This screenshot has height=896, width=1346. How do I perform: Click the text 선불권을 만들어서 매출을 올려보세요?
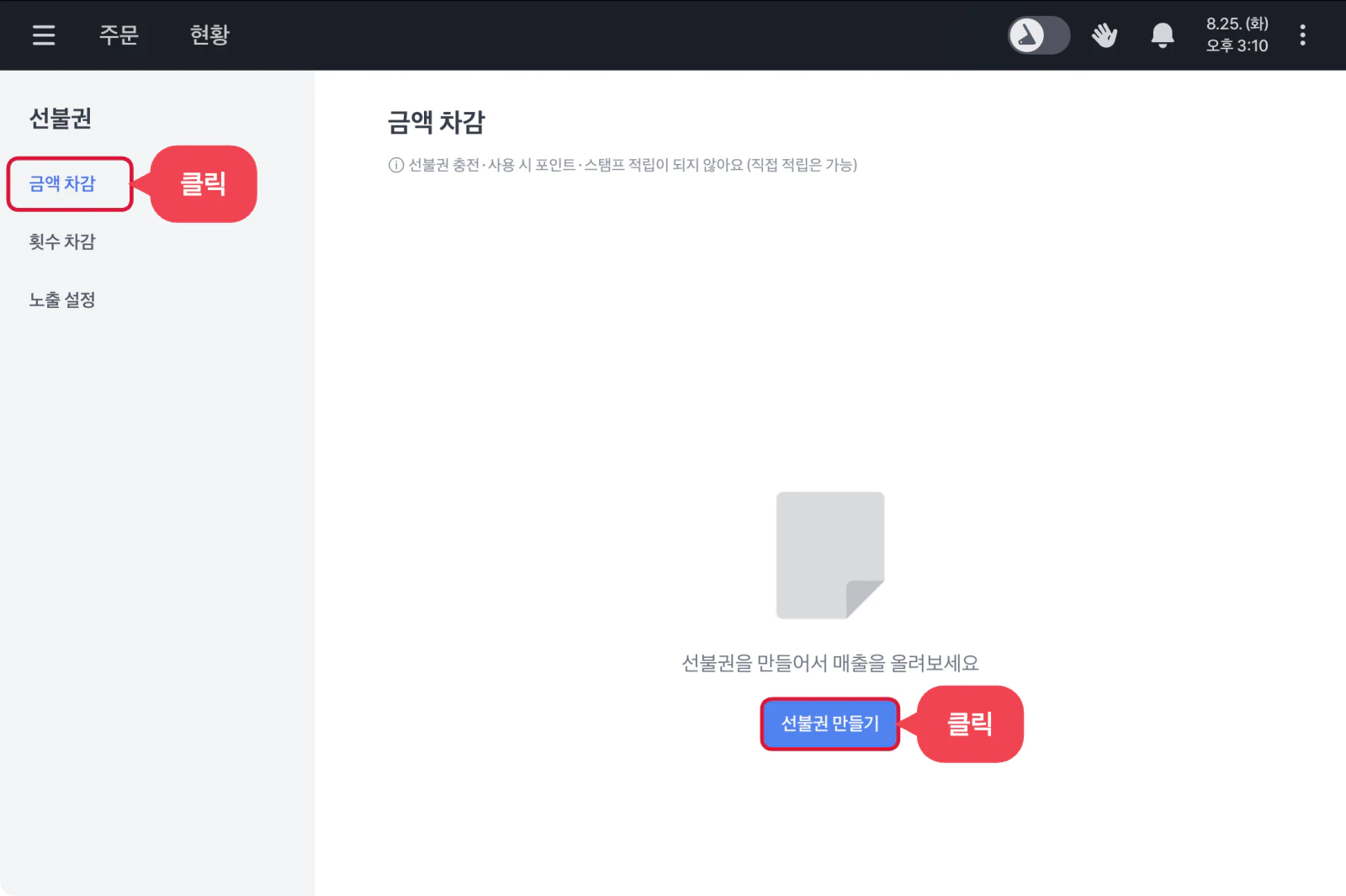[830, 663]
